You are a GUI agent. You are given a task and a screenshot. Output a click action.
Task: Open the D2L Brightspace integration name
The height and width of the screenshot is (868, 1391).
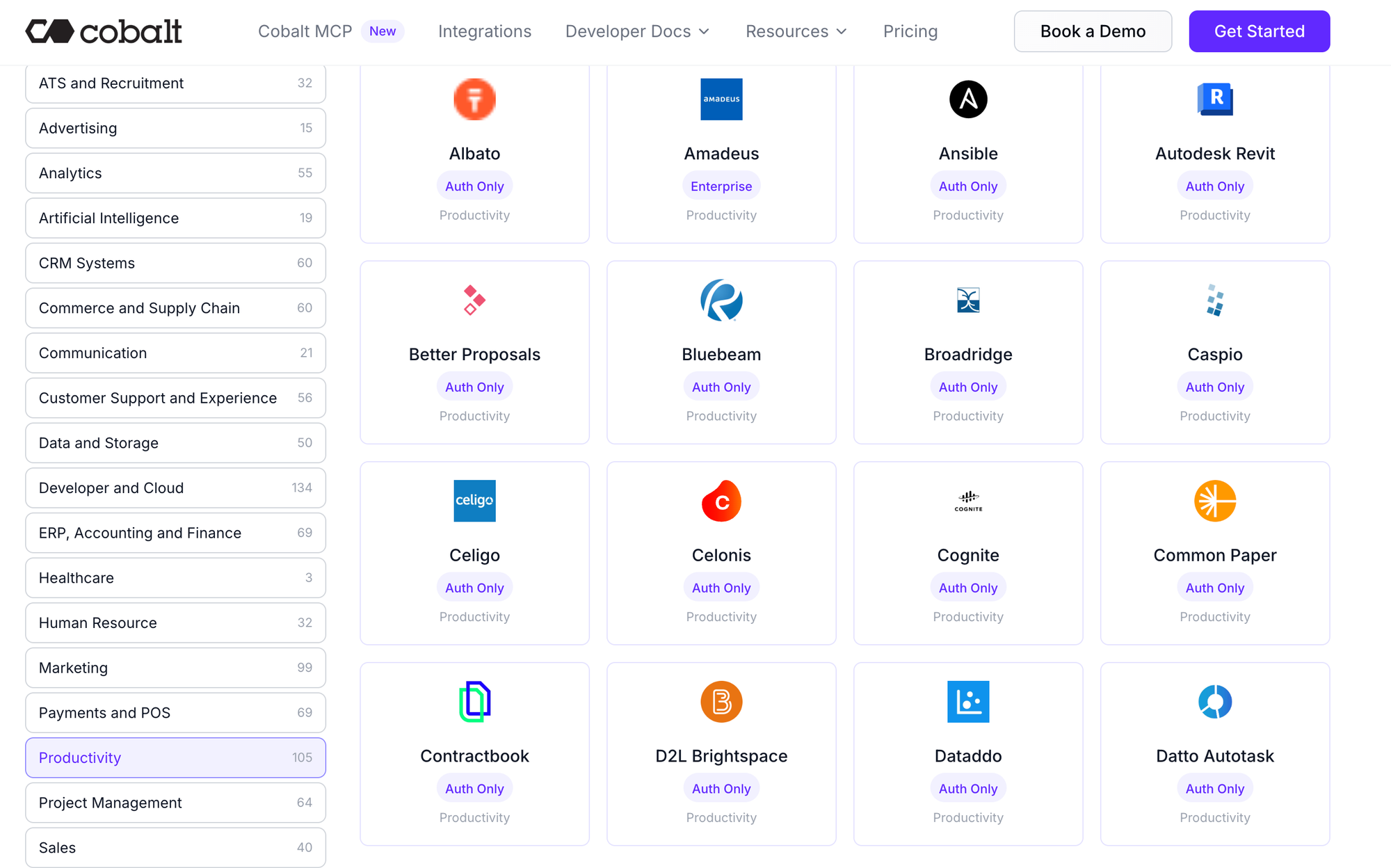tap(721, 756)
